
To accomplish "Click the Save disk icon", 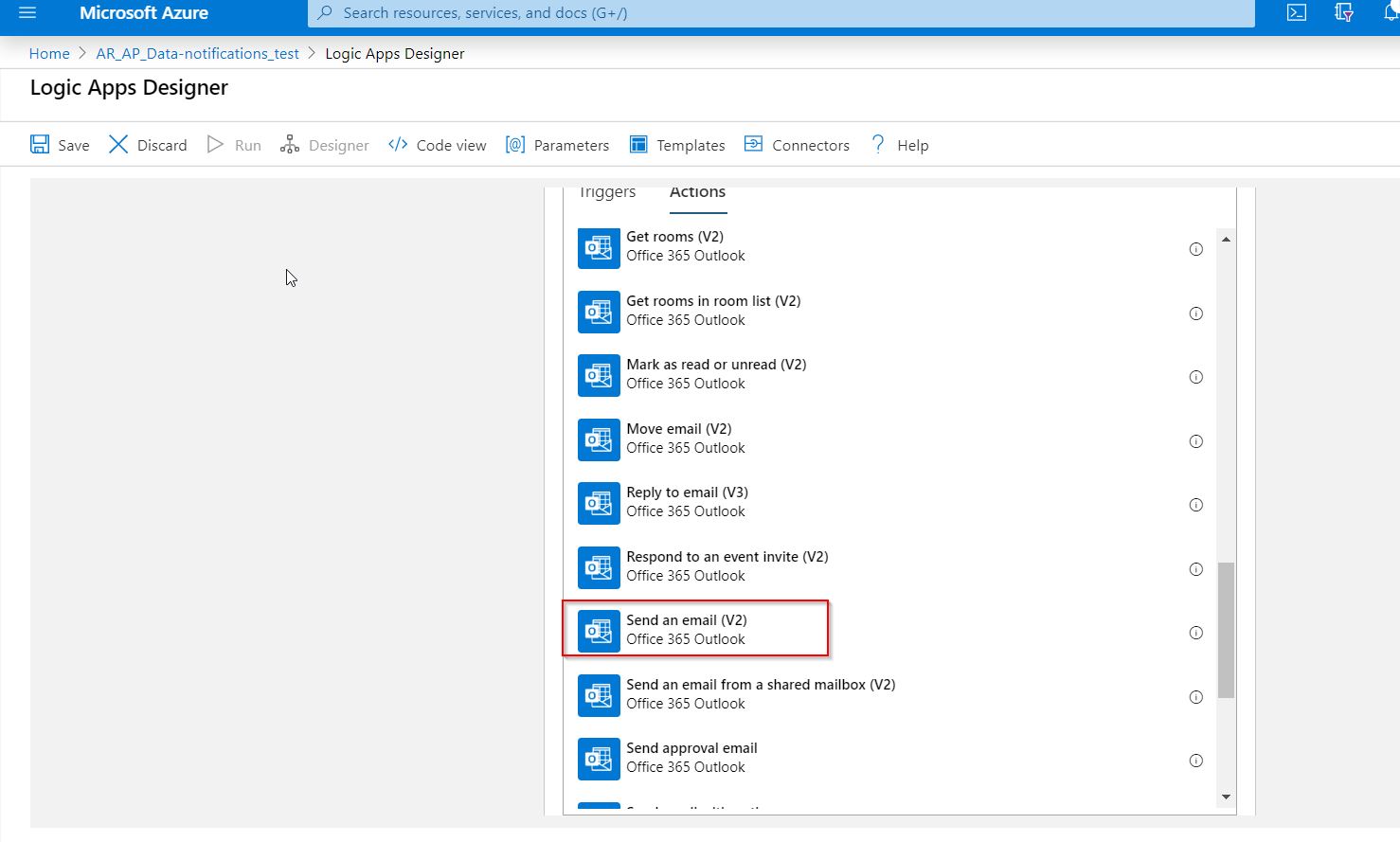I will tap(40, 144).
